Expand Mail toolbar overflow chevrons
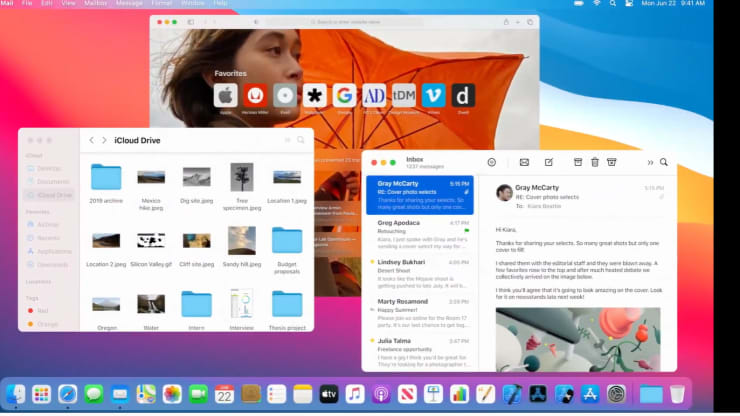 [x=650, y=162]
